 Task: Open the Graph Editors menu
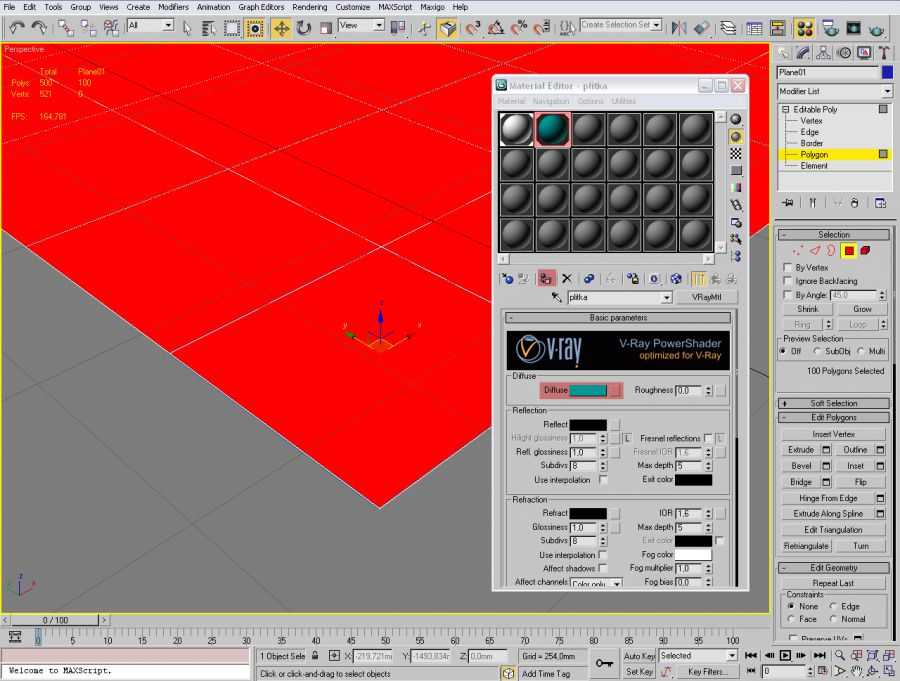tap(261, 7)
